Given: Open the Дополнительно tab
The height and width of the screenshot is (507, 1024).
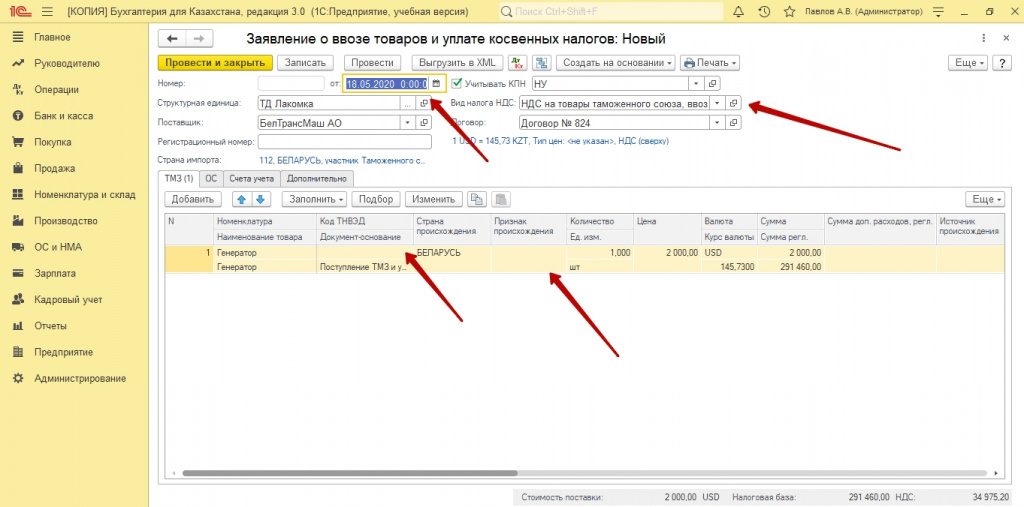Looking at the screenshot, I should (x=316, y=178).
